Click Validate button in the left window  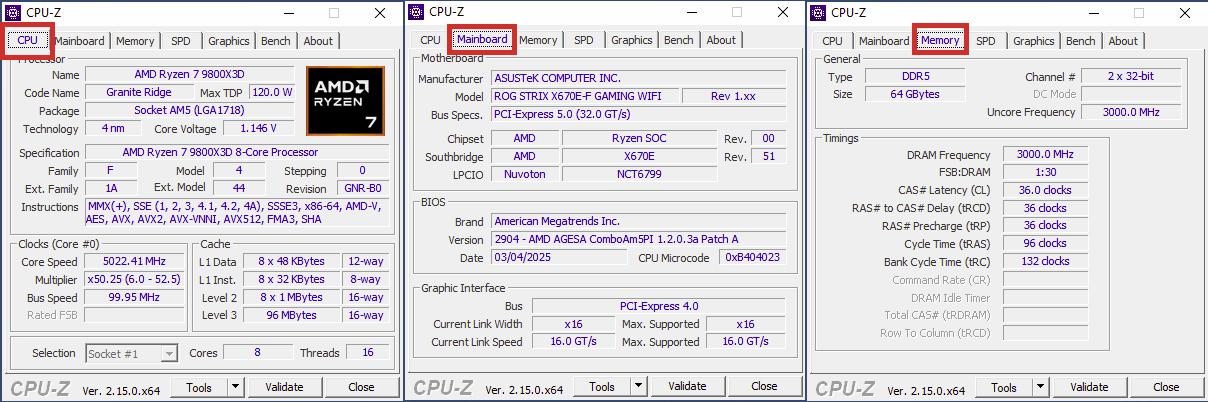pyautogui.click(x=284, y=387)
